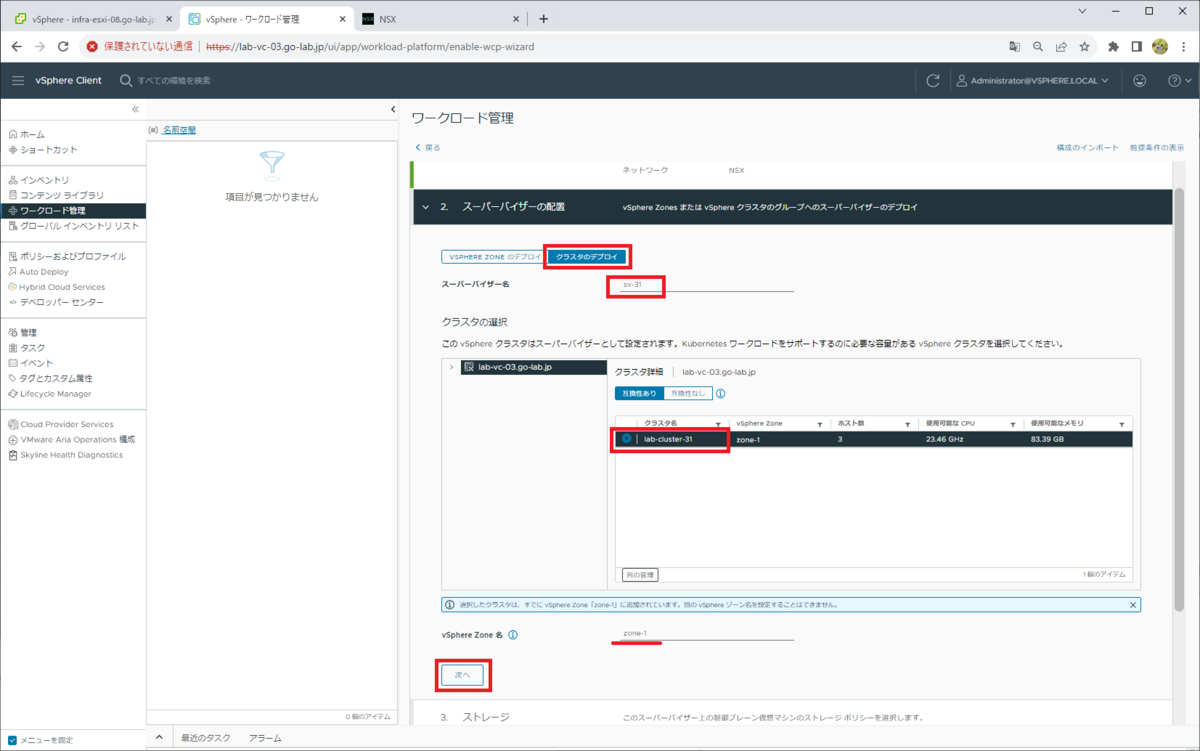
Task: Open the feedback smiley icon
Action: 1140,81
